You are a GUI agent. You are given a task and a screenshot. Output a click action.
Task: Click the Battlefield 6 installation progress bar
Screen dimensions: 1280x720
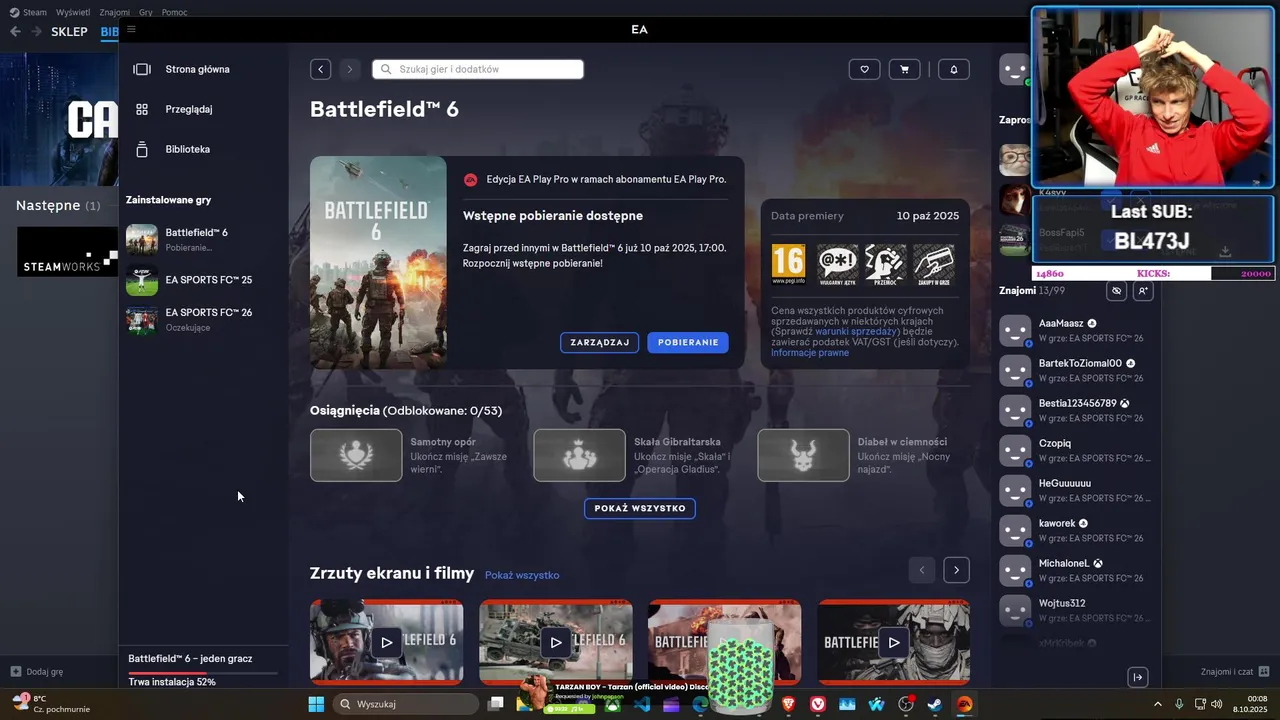[x=203, y=674]
